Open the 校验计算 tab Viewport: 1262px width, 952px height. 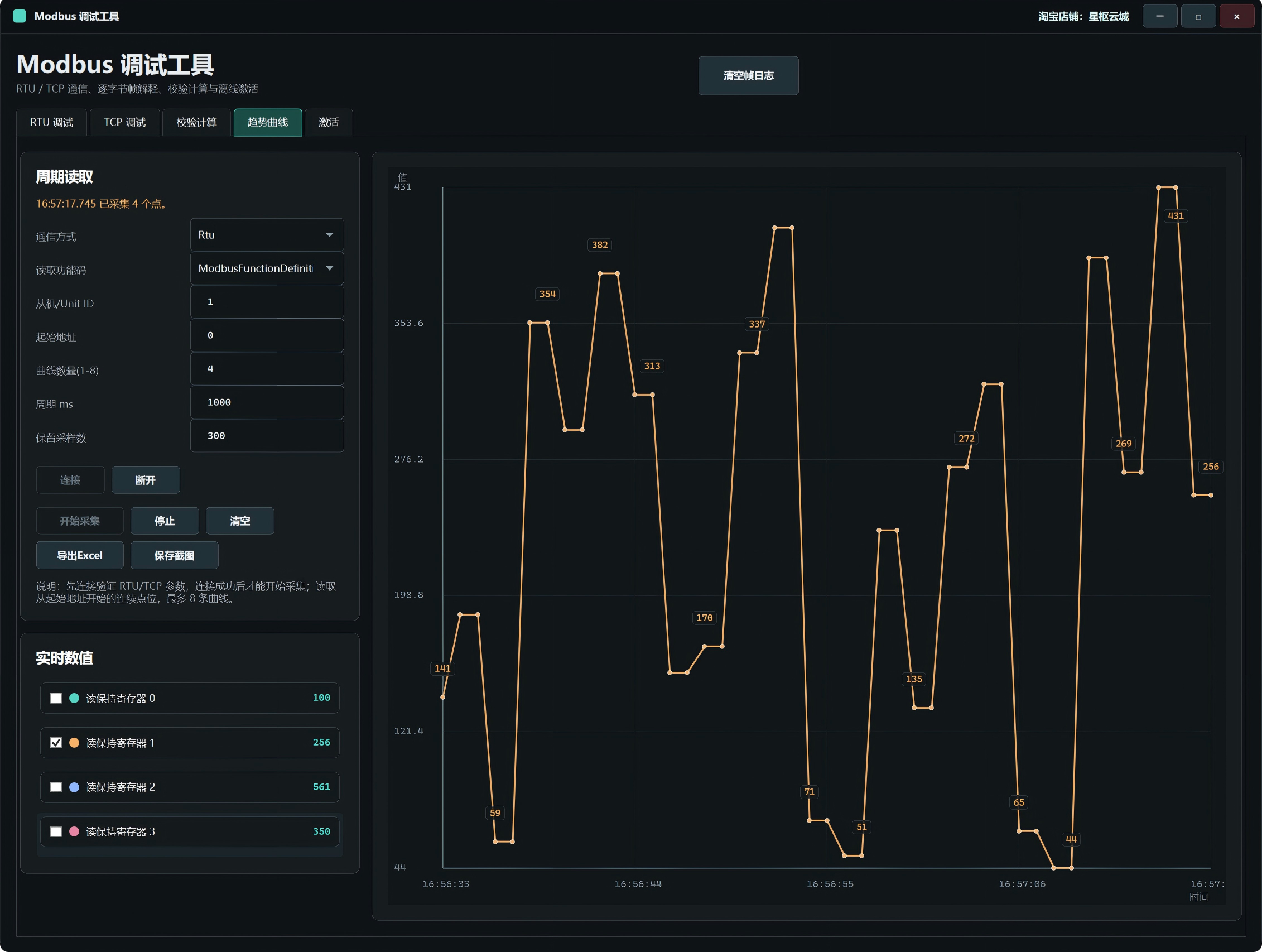[x=196, y=122]
